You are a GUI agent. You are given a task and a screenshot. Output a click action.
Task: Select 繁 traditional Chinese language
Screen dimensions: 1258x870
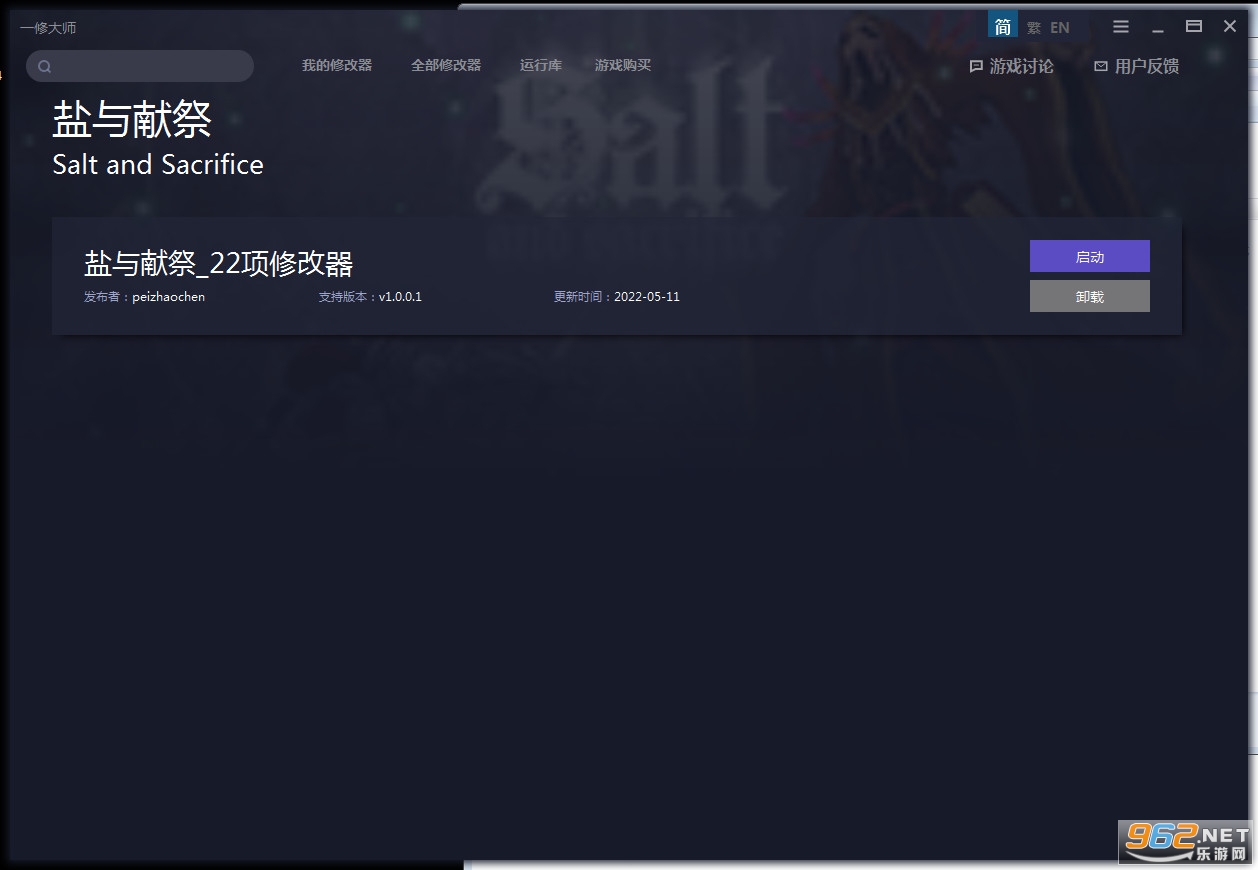click(1034, 28)
